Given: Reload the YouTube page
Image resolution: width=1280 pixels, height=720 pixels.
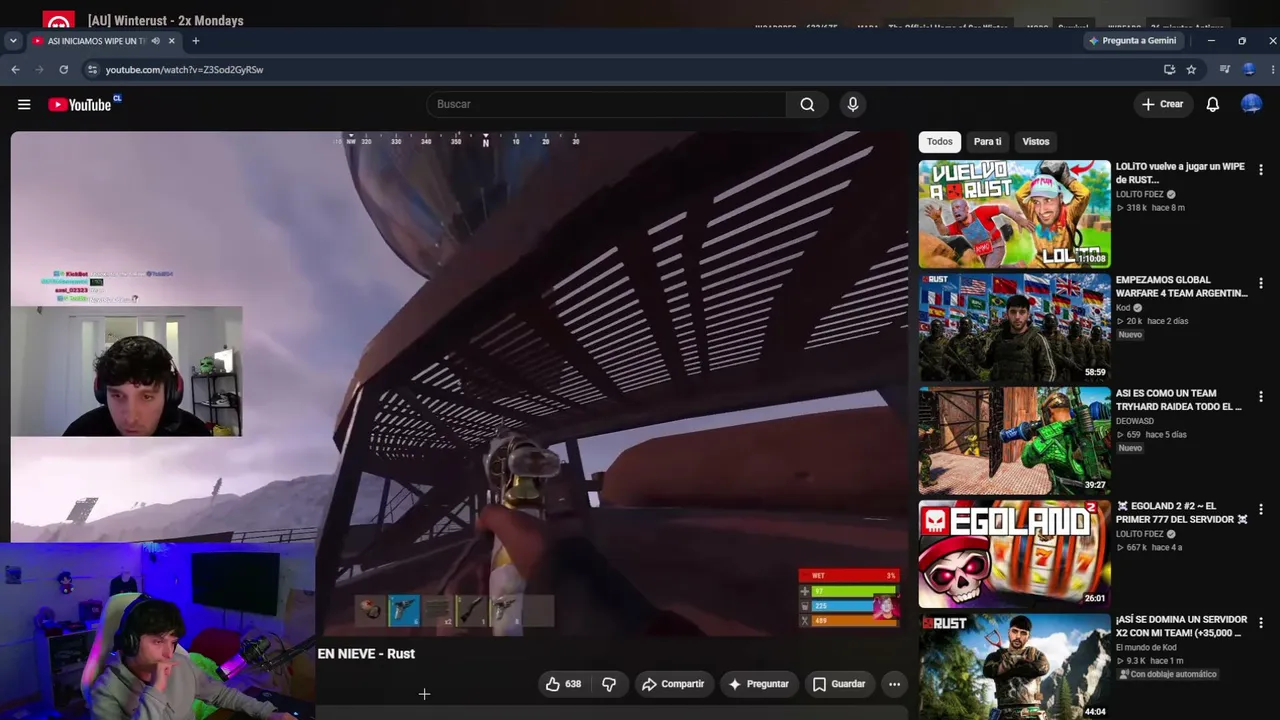Looking at the screenshot, I should click(63, 69).
